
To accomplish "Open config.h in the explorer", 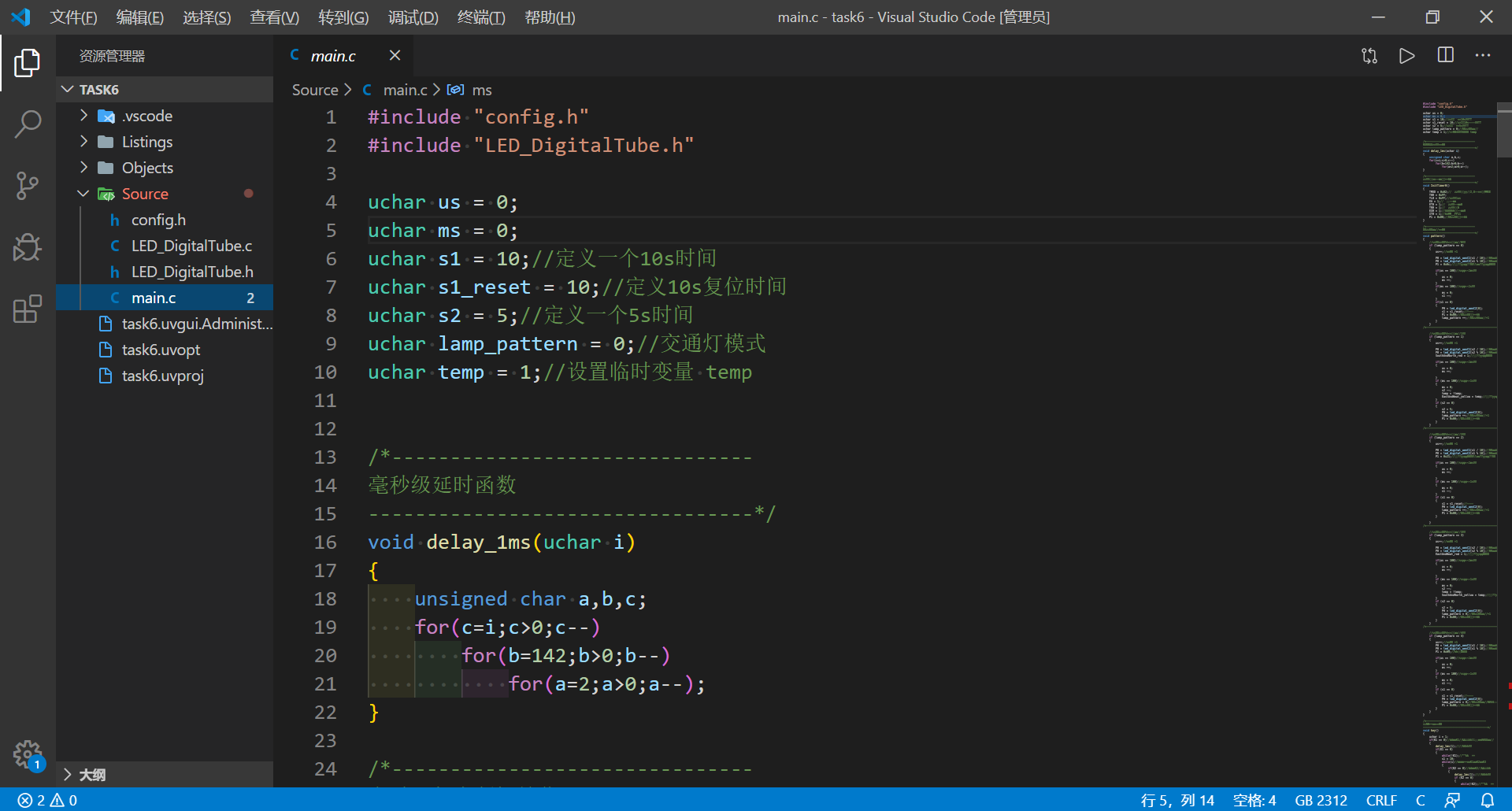I will pos(165,220).
